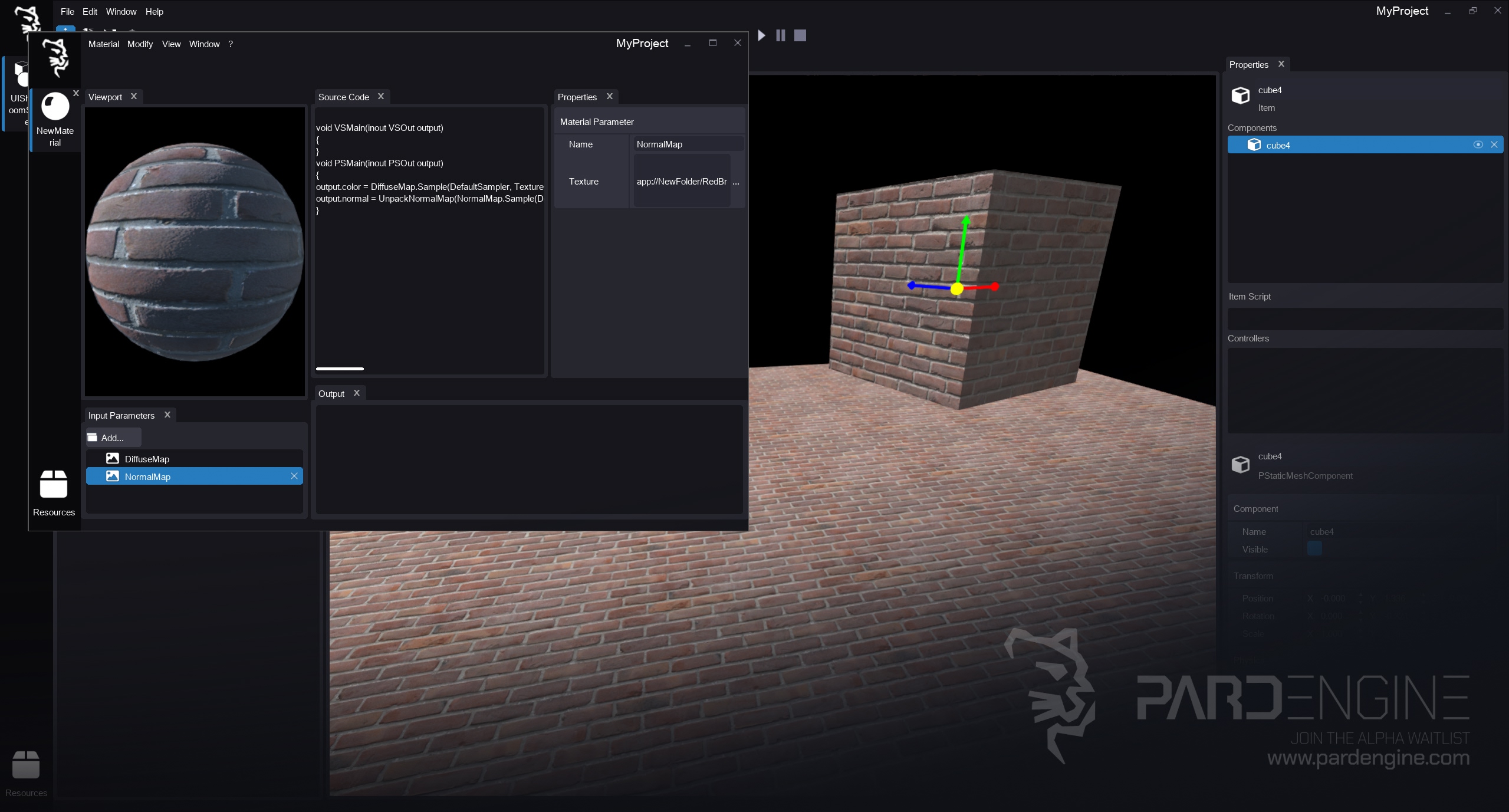Open the question mark help menu
The image size is (1509, 812).
tap(231, 44)
